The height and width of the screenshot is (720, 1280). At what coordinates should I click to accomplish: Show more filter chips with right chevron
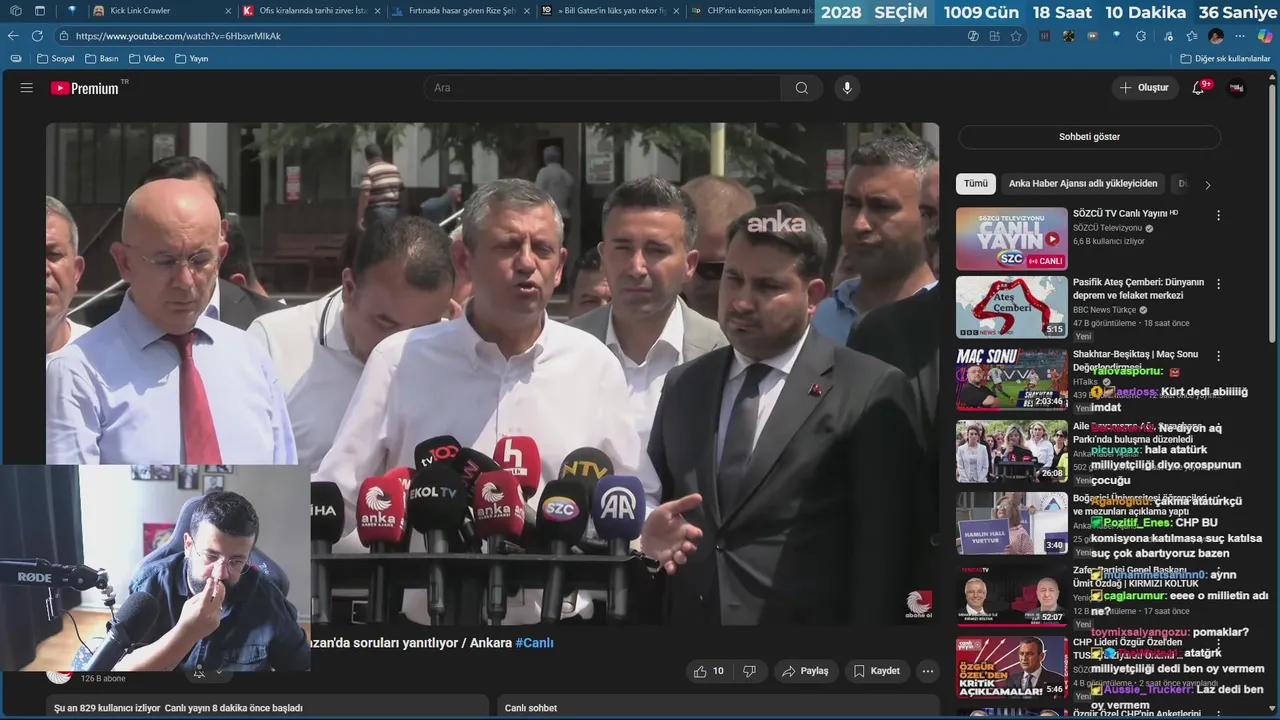(x=1207, y=185)
